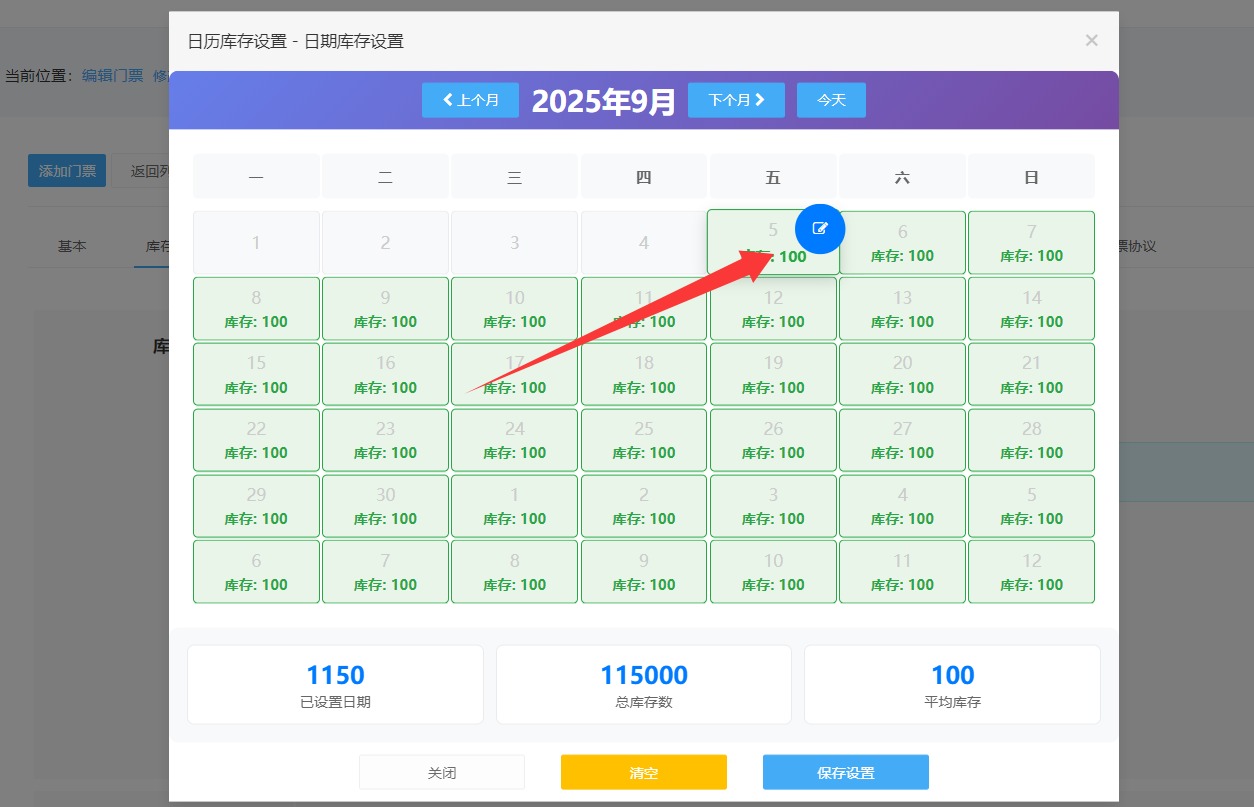
Task: Select September 8 stock cell
Action: (x=256, y=309)
